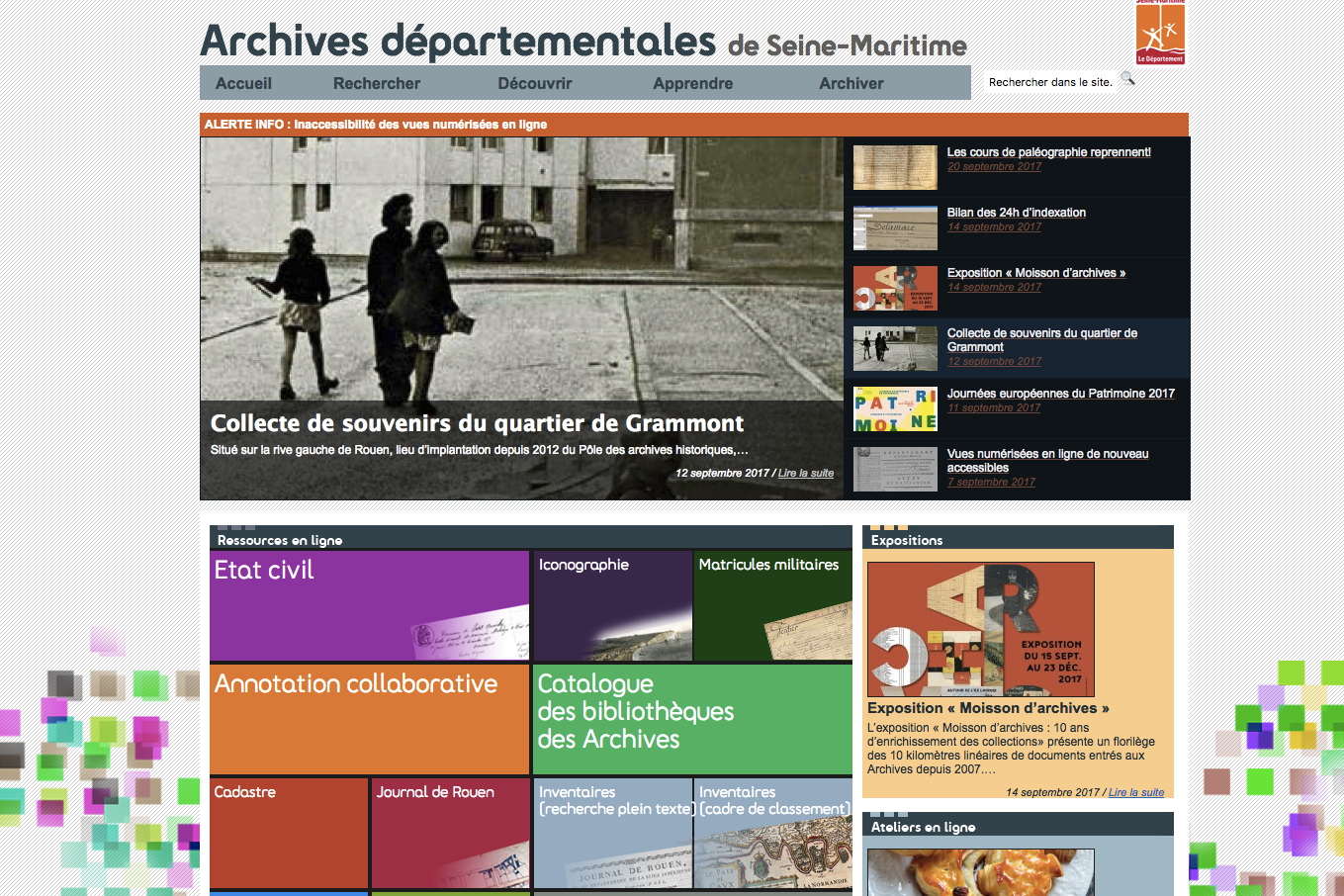Click the Archives départementales site title
The width and height of the screenshot is (1344, 896).
pos(583,42)
